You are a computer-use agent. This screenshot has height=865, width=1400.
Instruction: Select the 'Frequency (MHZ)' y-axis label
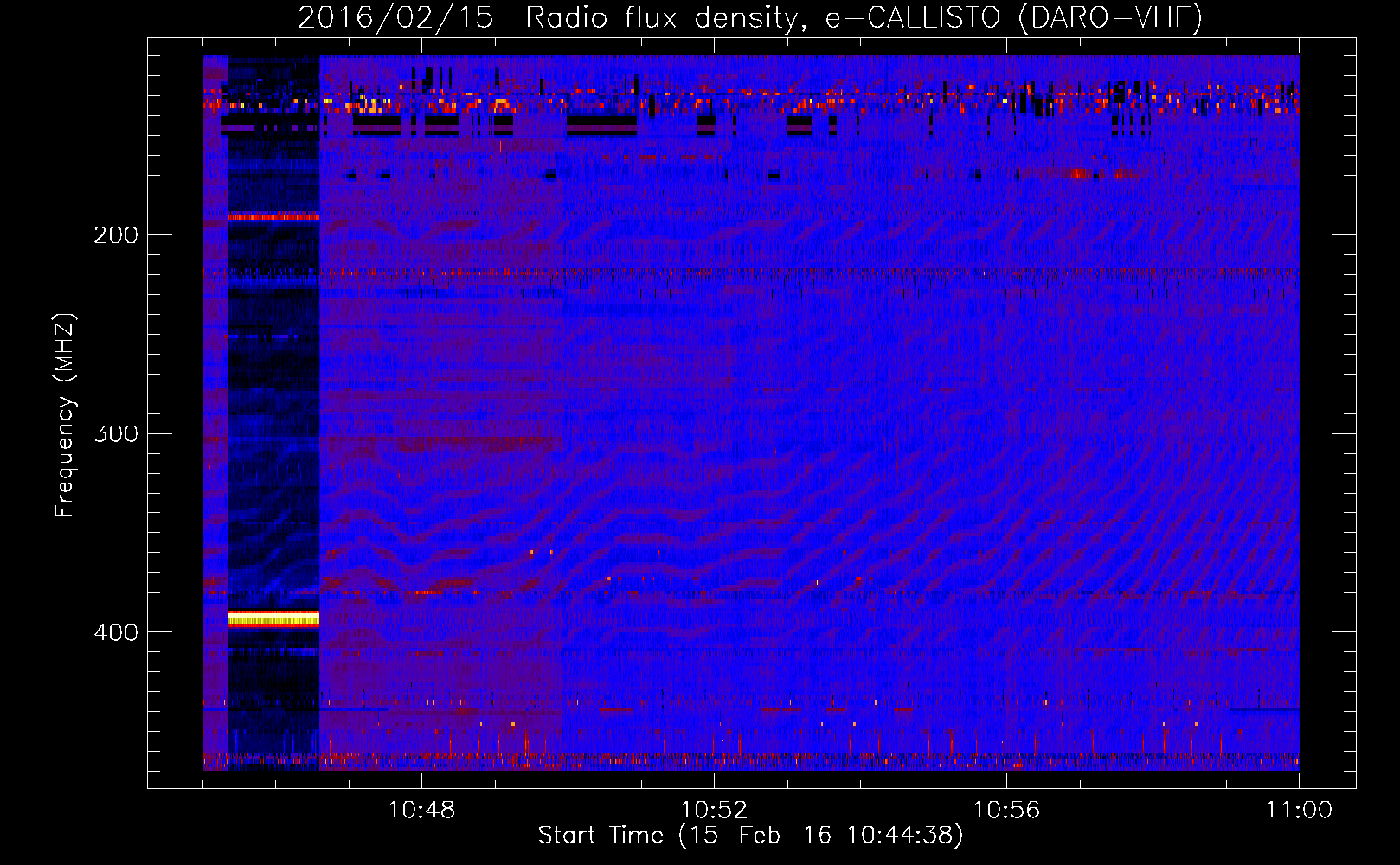point(65,415)
